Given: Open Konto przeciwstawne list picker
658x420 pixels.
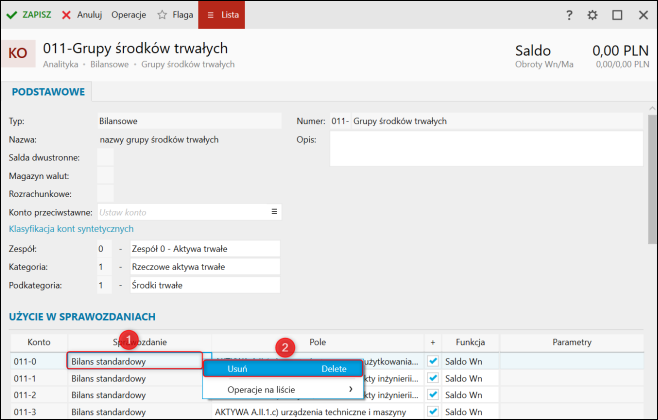Looking at the screenshot, I should pos(273,212).
